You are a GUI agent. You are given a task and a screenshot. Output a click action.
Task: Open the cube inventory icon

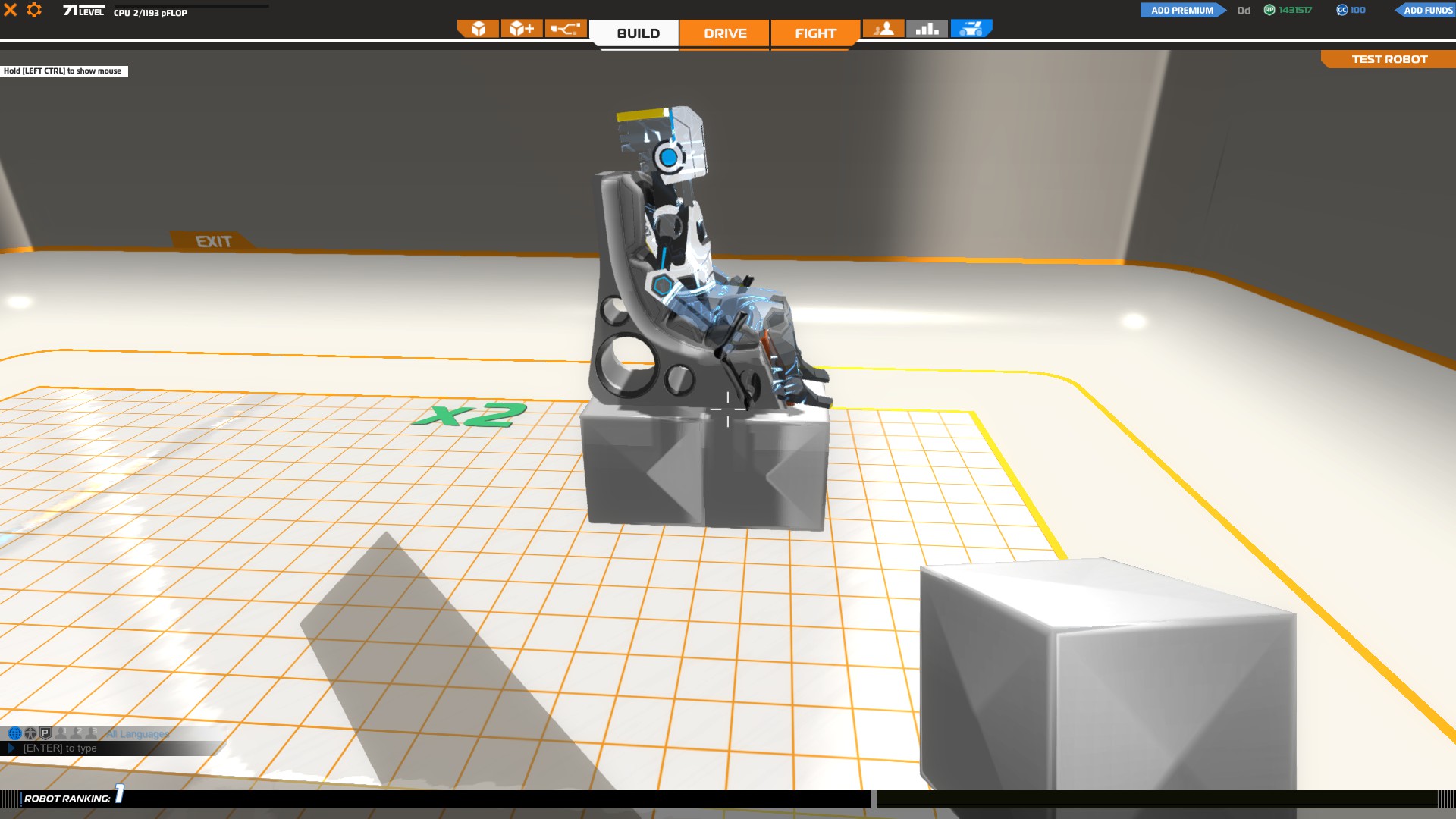pos(478,29)
